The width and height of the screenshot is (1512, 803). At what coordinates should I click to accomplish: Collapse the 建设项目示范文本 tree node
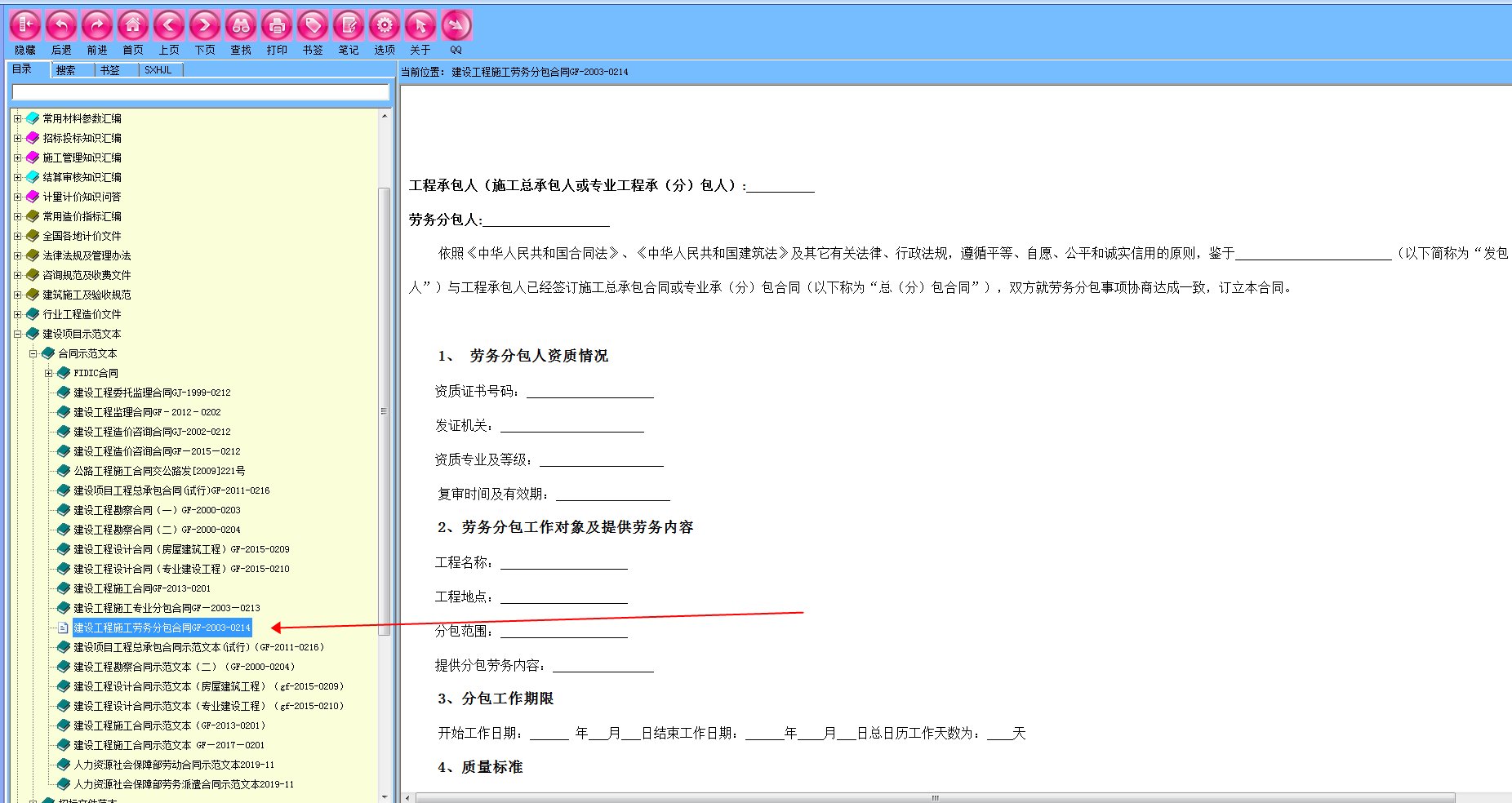coord(17,334)
